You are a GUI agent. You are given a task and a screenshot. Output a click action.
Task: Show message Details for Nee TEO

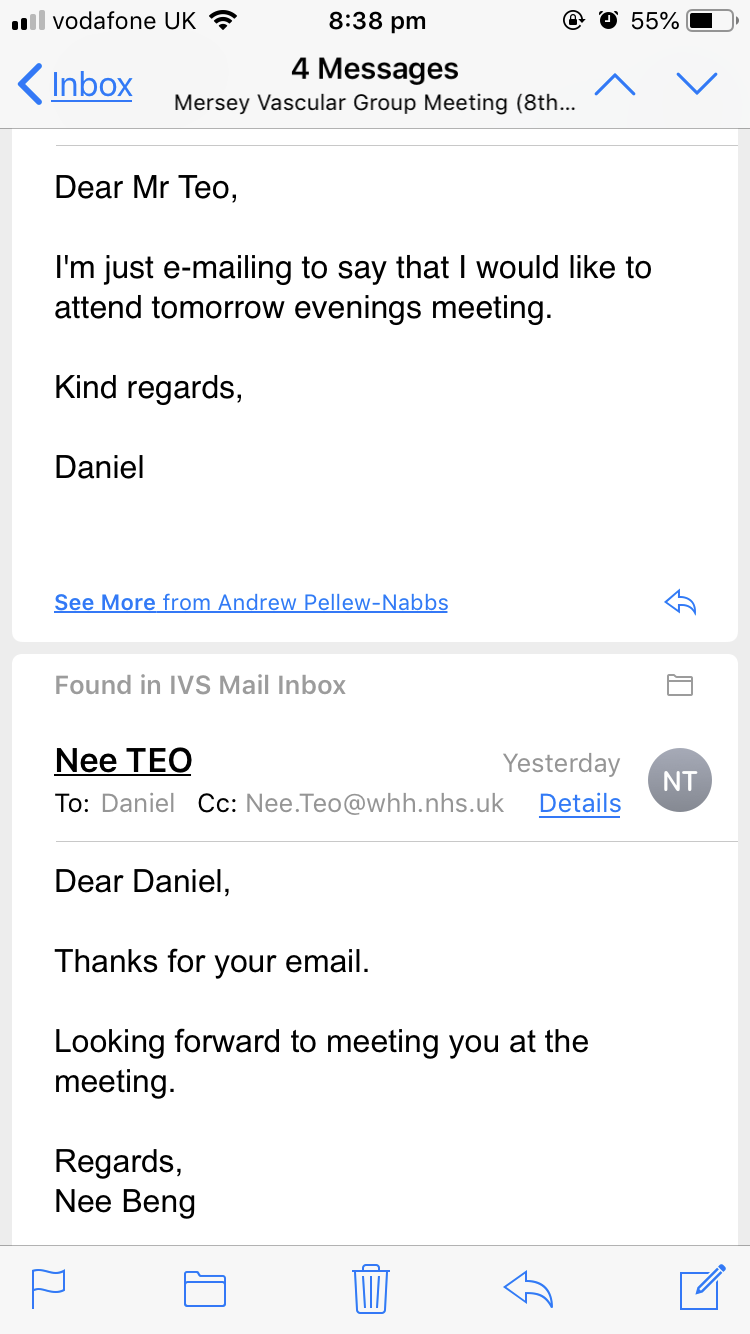click(x=580, y=803)
